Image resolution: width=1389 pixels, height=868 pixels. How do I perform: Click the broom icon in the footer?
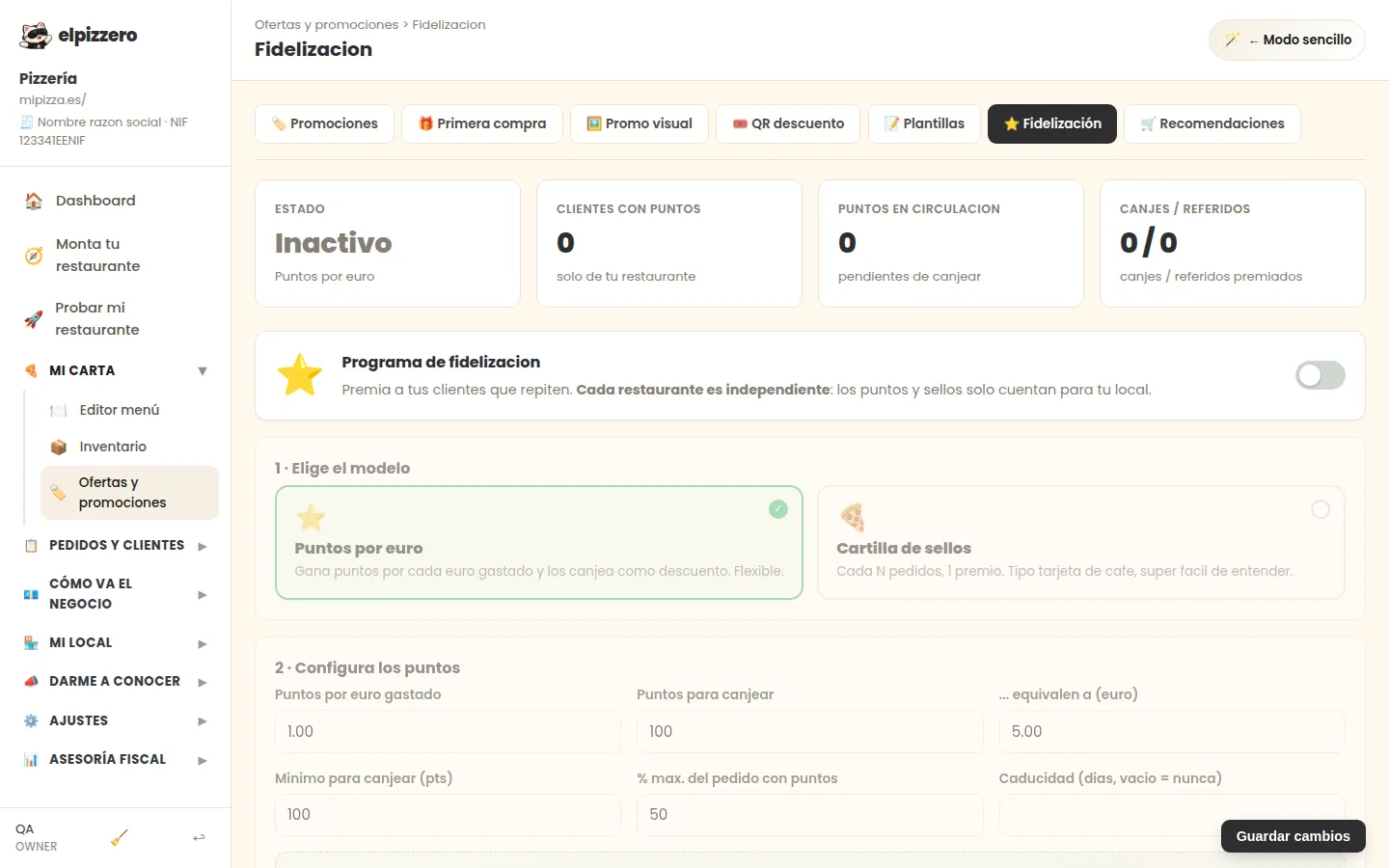pyautogui.click(x=120, y=838)
